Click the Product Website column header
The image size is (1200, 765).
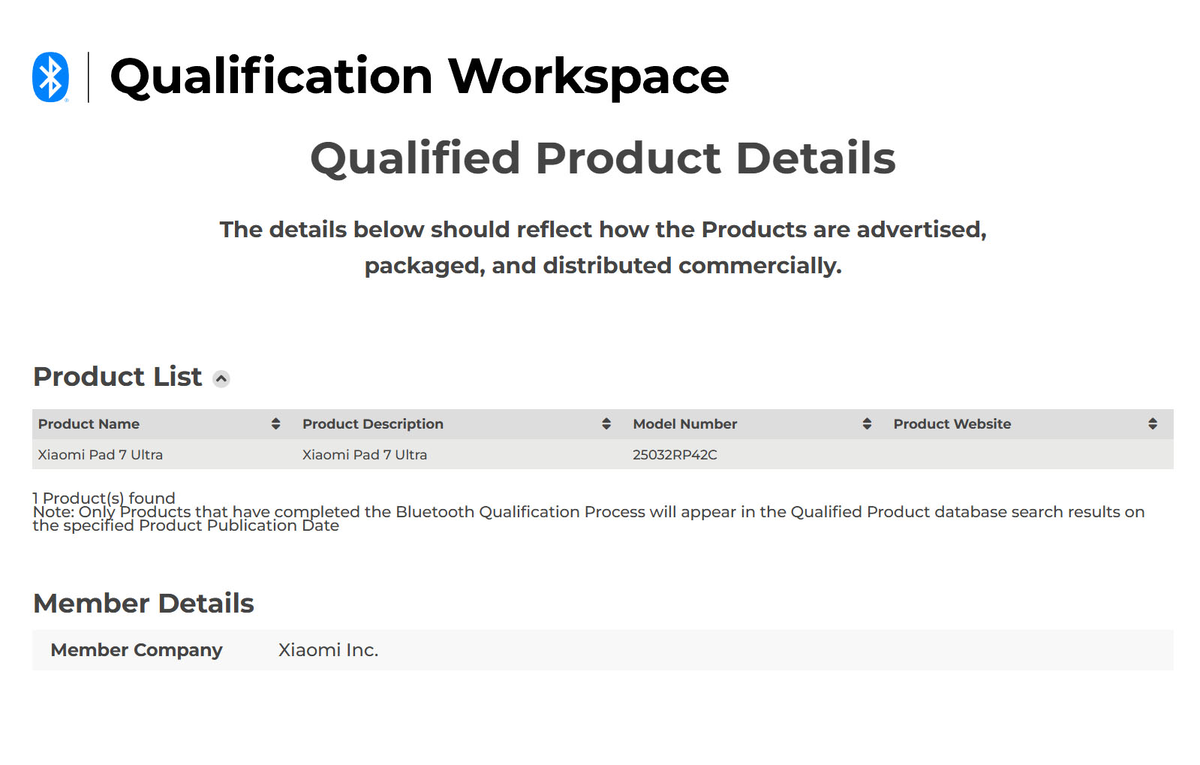(x=952, y=424)
